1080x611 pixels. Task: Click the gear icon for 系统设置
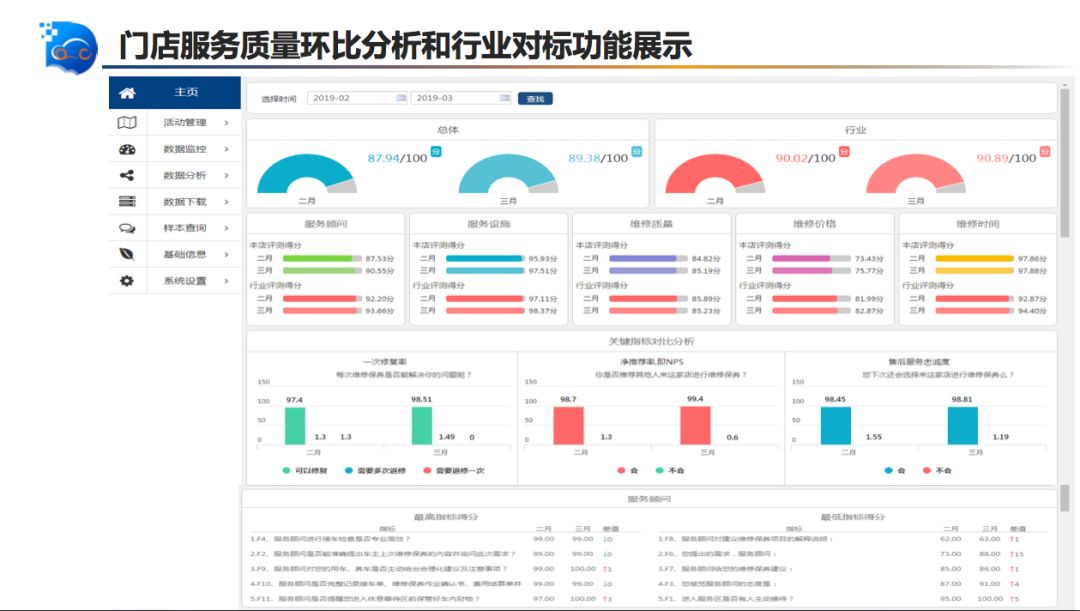pos(127,281)
